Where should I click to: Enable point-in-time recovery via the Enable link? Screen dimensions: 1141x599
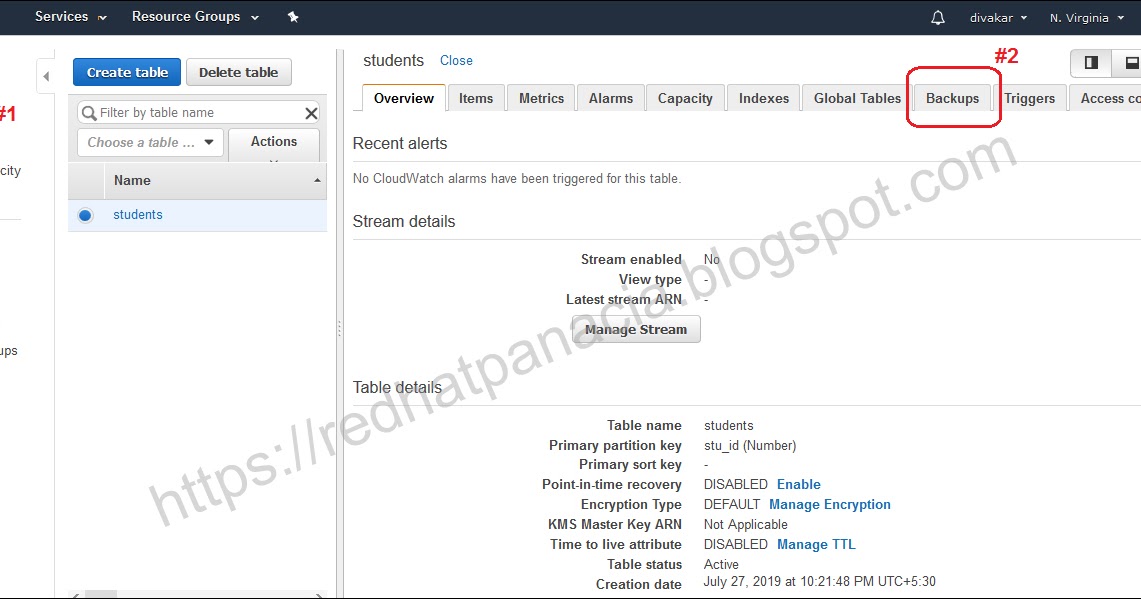click(x=798, y=484)
